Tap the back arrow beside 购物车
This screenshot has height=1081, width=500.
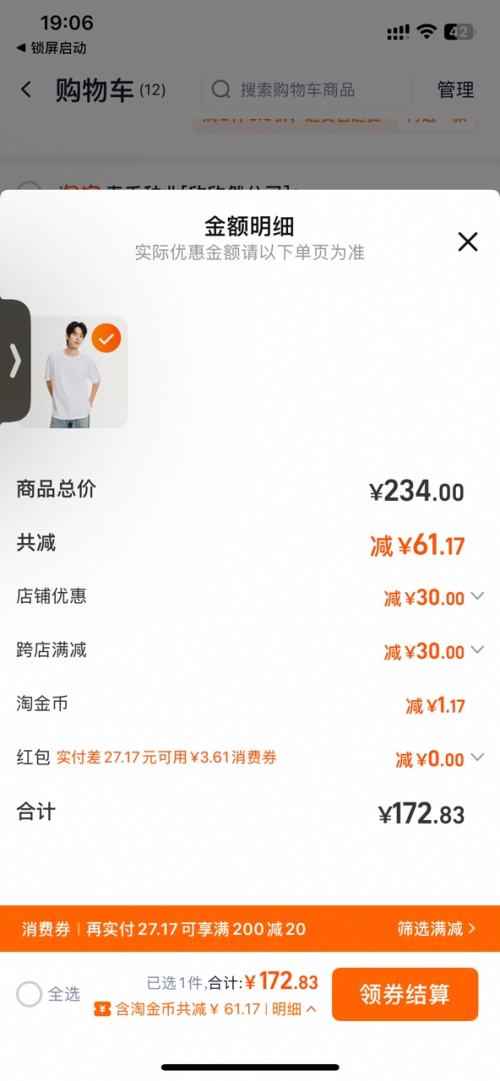click(x=26, y=89)
